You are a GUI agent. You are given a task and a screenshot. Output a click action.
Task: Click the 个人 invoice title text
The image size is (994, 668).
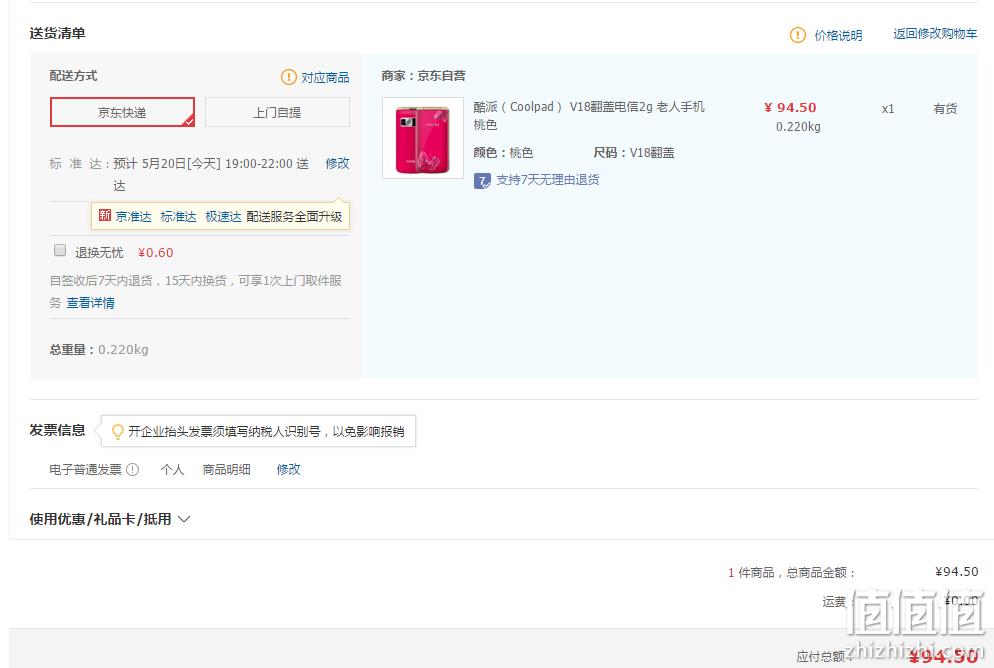(x=172, y=470)
